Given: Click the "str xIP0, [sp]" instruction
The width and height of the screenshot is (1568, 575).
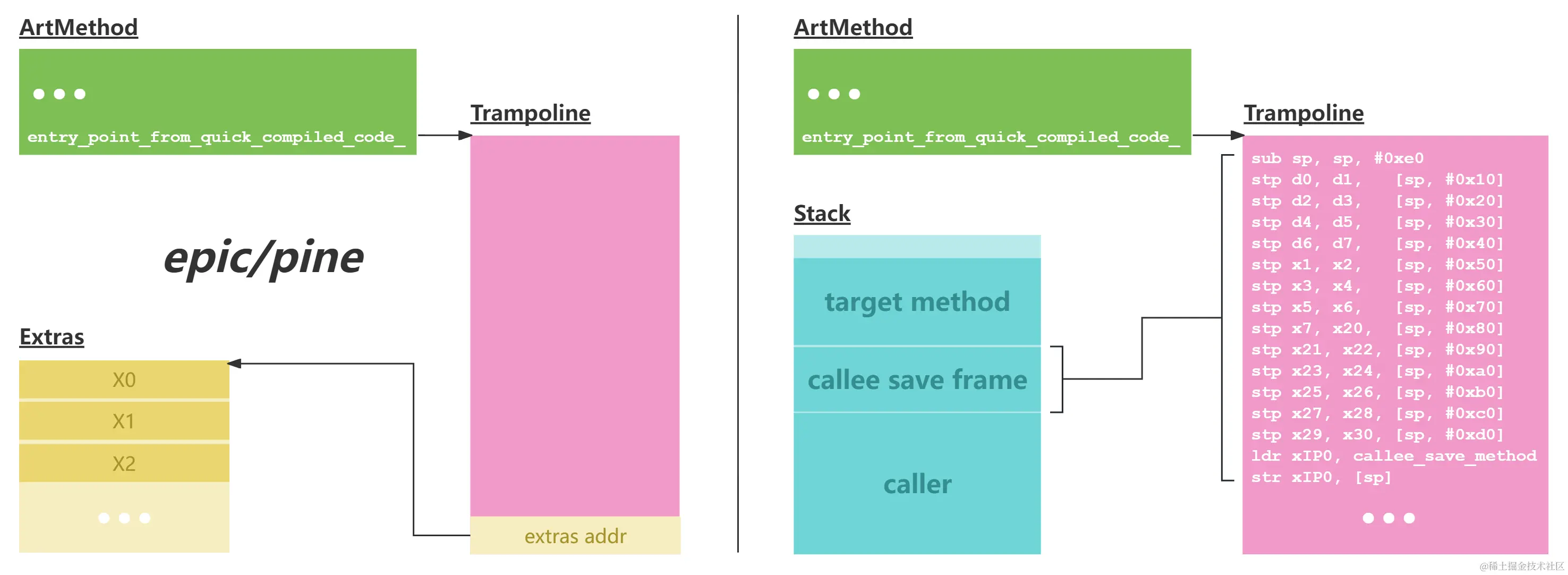Looking at the screenshot, I should [1321, 478].
